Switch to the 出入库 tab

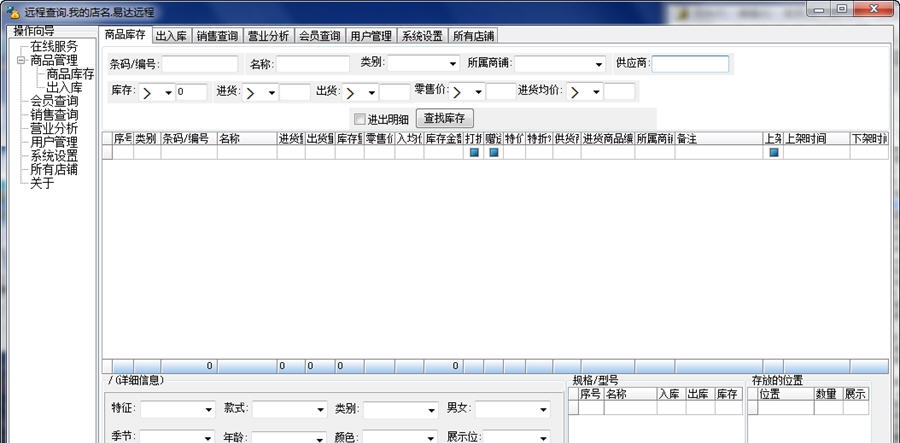click(x=171, y=36)
